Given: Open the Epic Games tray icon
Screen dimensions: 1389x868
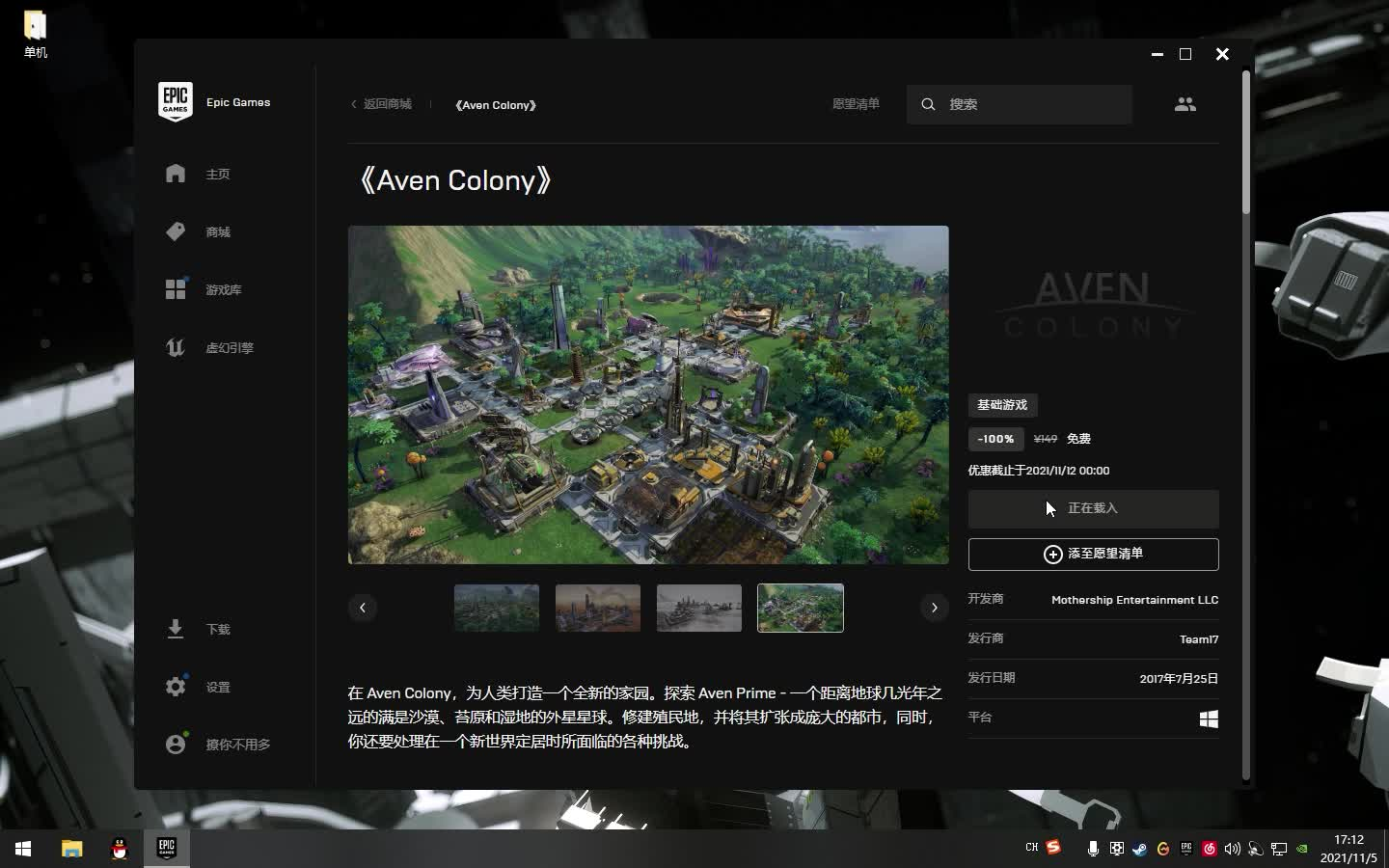Looking at the screenshot, I should pos(1185,849).
